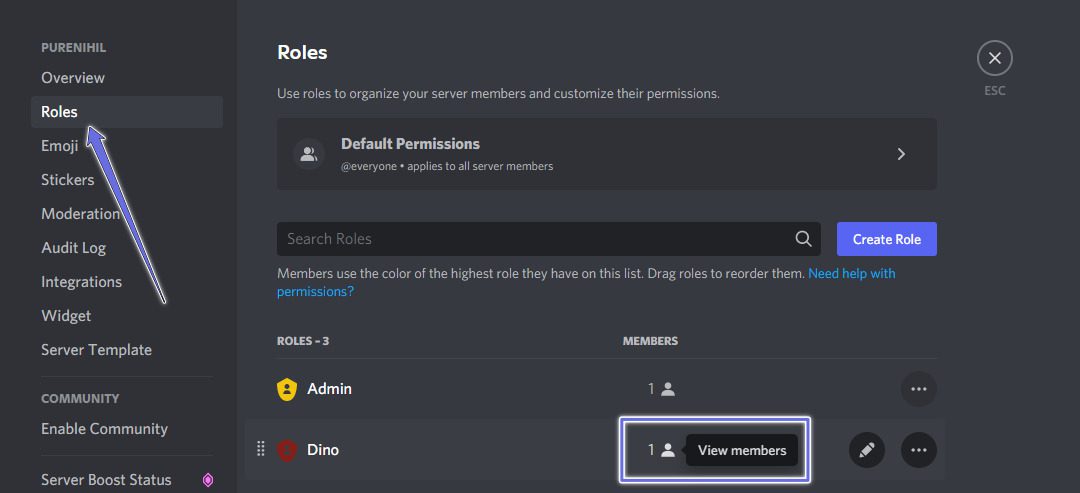Image resolution: width=1080 pixels, height=493 pixels.
Task: Open more options for Admin role
Action: [x=918, y=389]
